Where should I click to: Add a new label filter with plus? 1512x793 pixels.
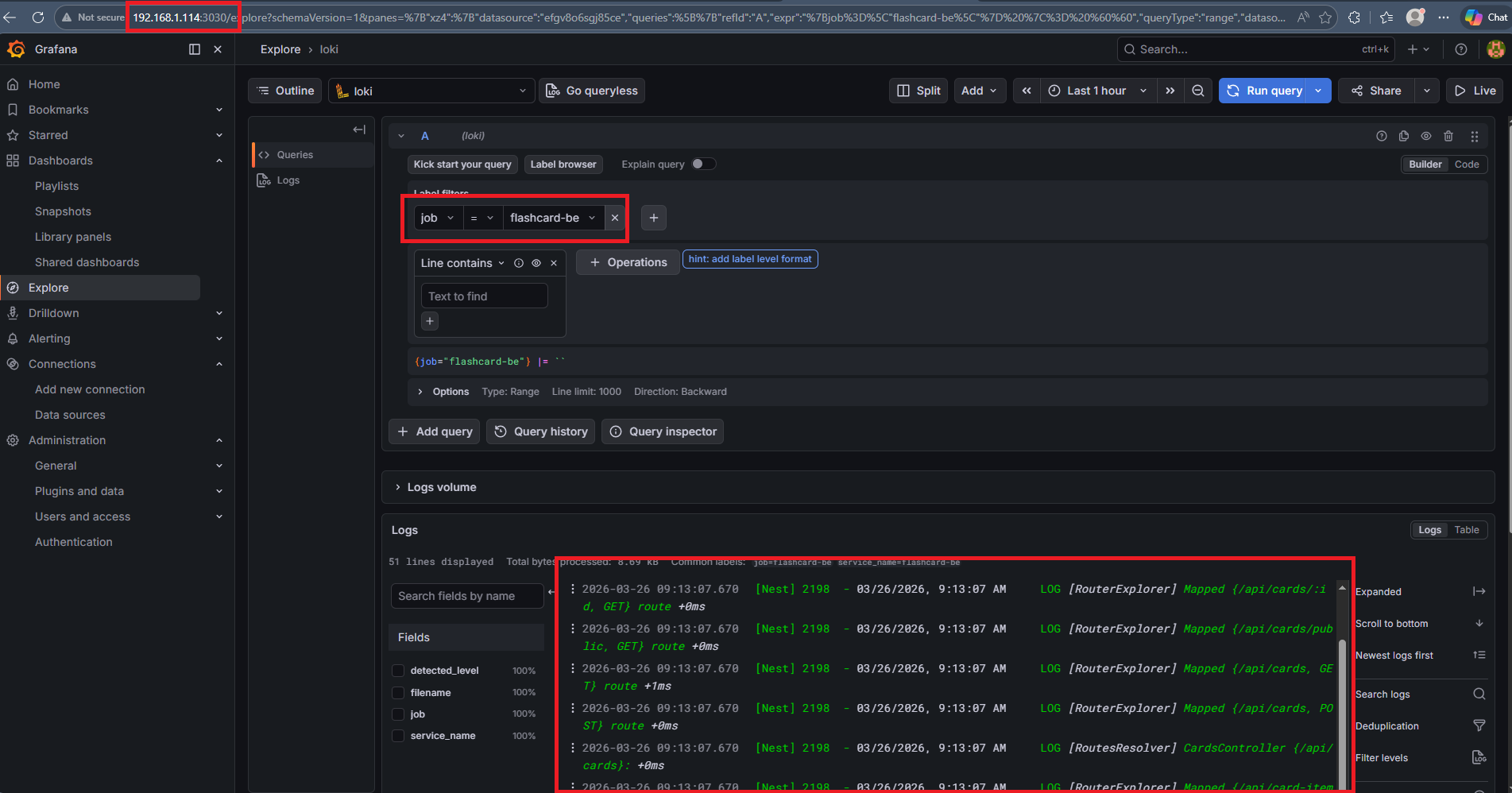(x=653, y=218)
